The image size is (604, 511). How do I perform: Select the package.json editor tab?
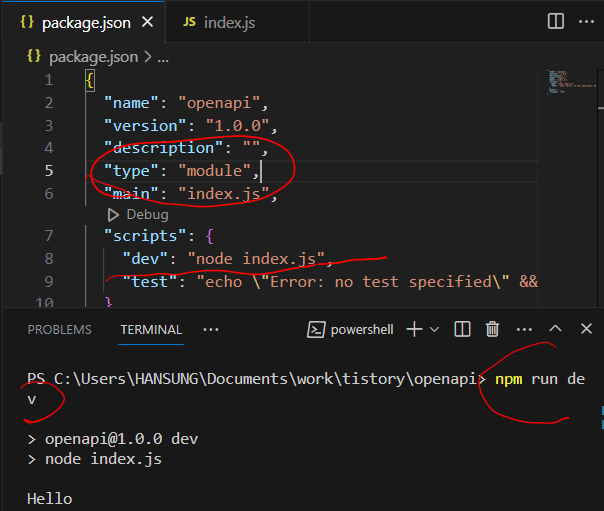[x=84, y=22]
